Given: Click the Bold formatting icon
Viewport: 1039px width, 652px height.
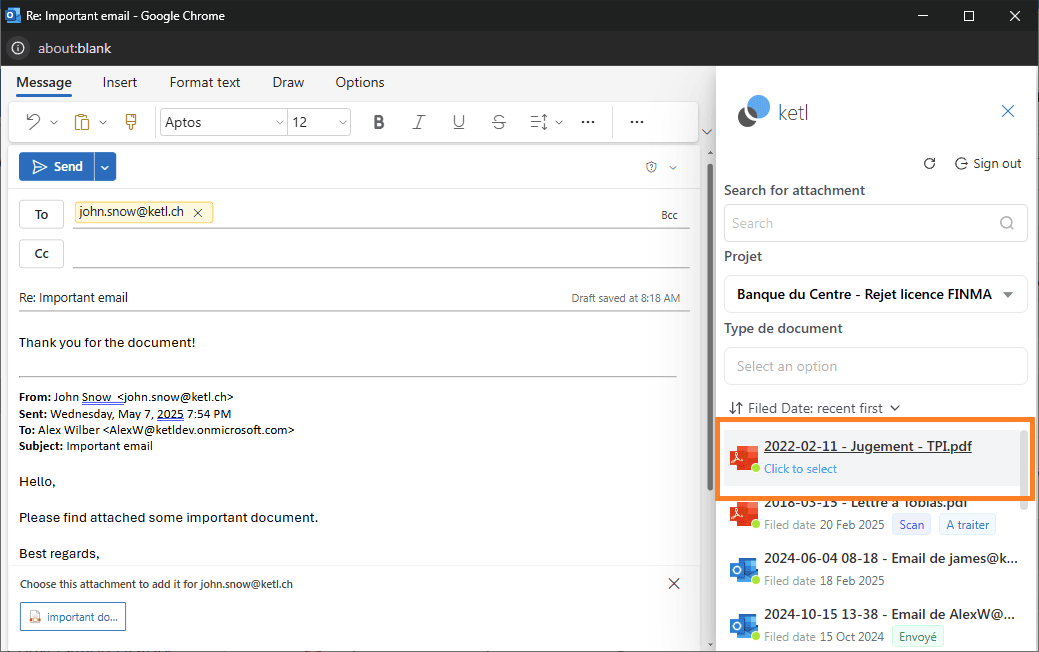Looking at the screenshot, I should tap(379, 122).
